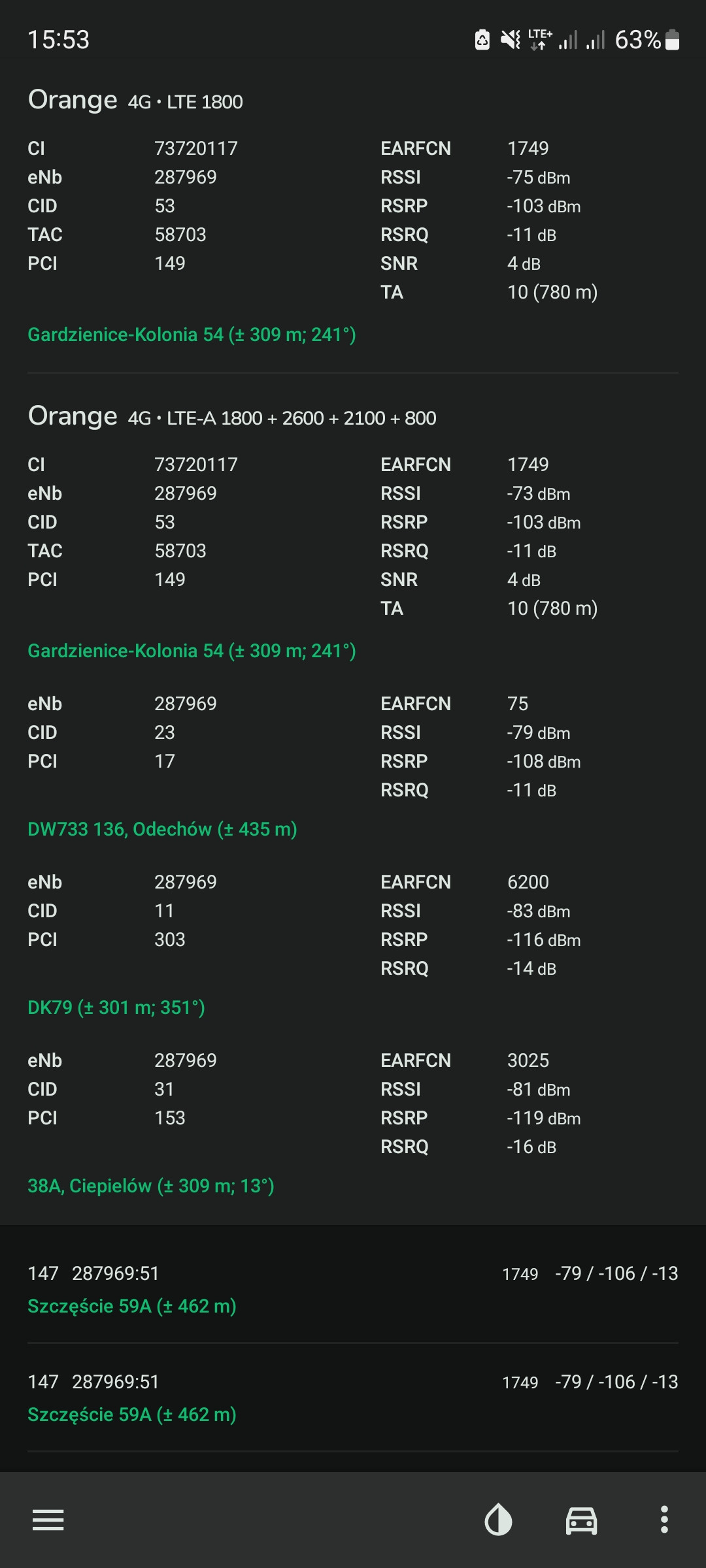Image resolution: width=706 pixels, height=1568 pixels.
Task: Tap the TA 10 (780 m) value in LTE-A section
Action: tap(552, 608)
